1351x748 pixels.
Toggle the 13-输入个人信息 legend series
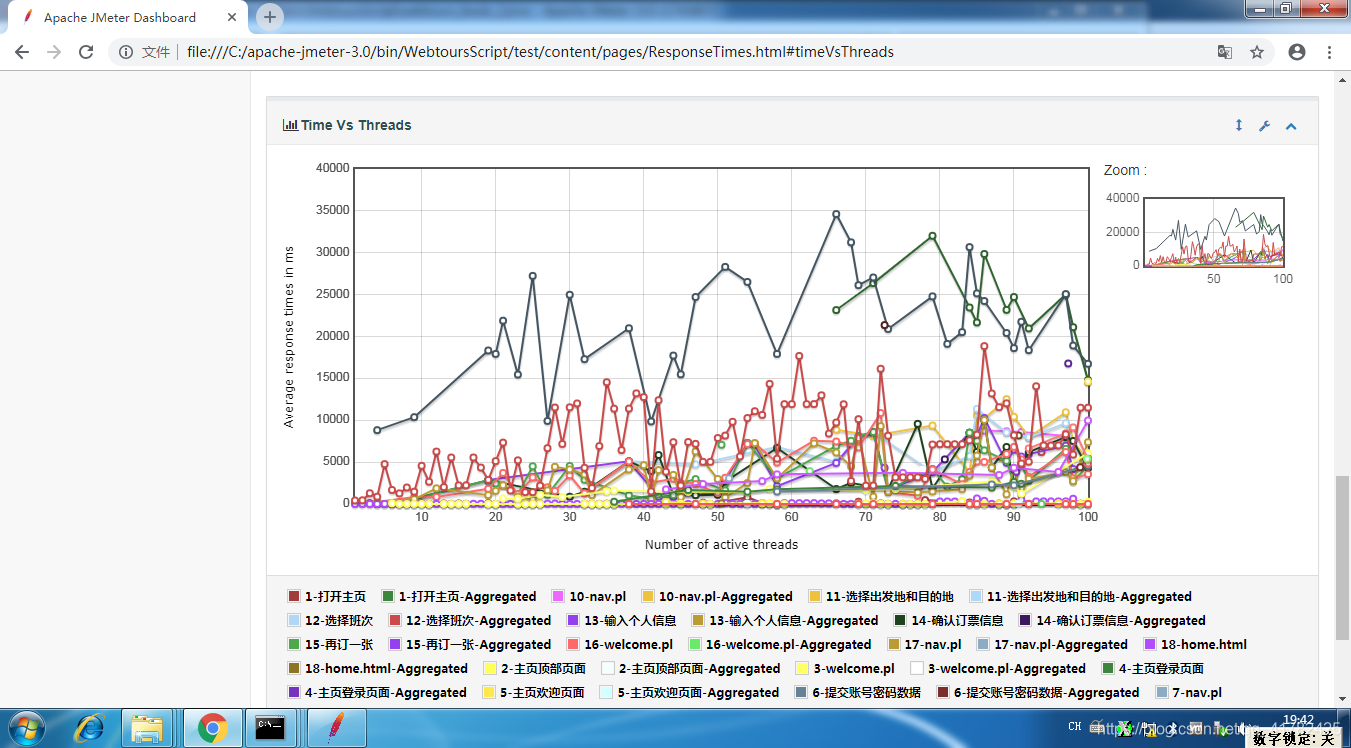621,621
